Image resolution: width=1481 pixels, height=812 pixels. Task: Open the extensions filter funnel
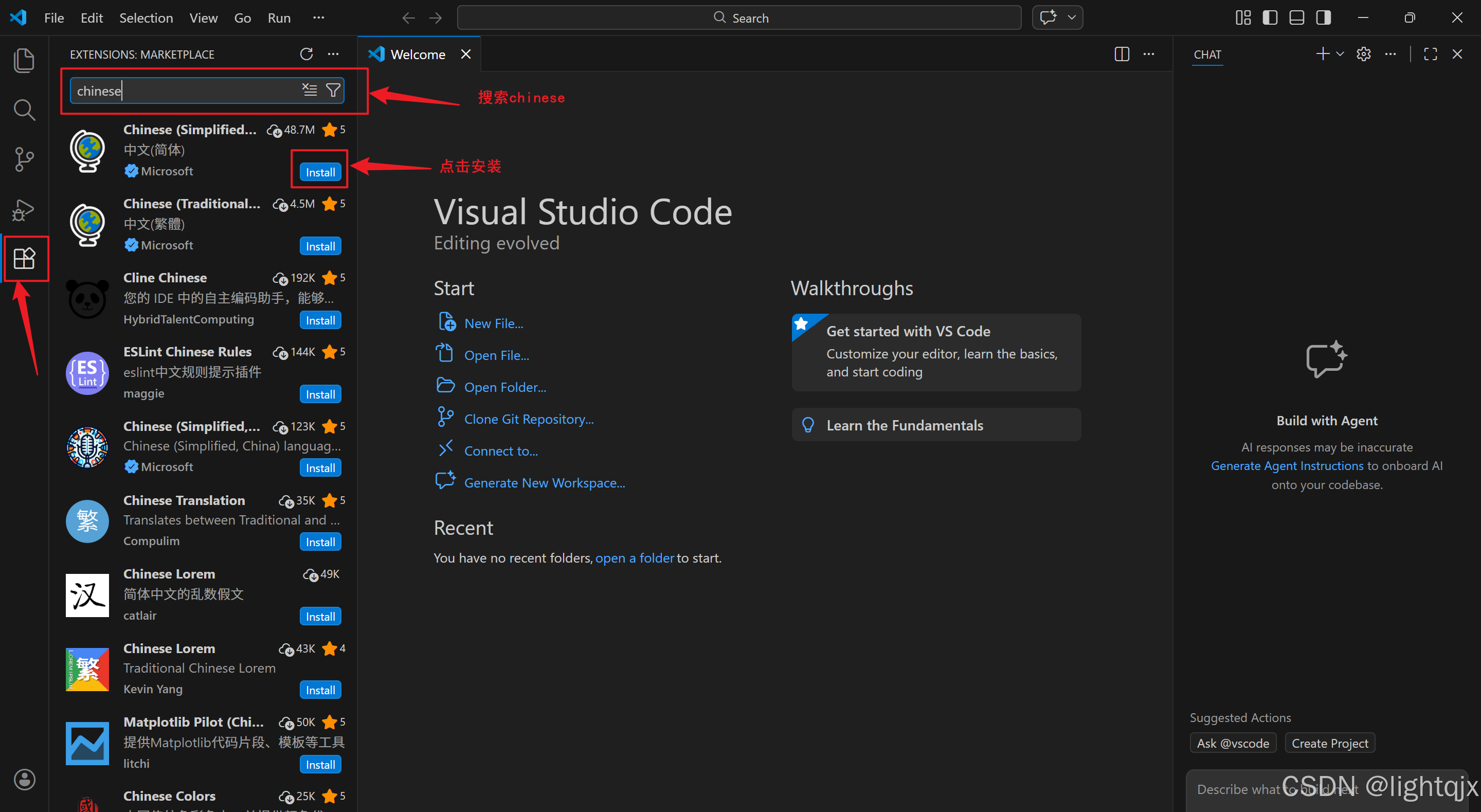tap(333, 91)
